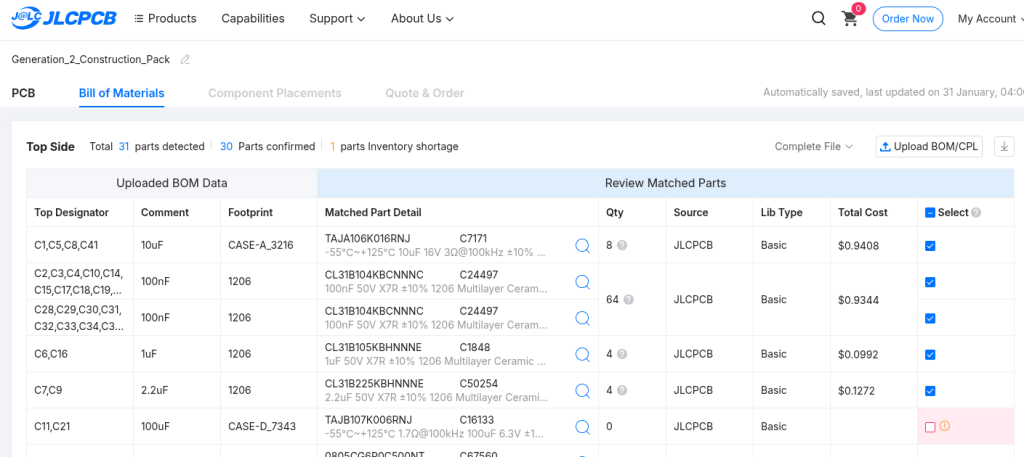This screenshot has width=1024, height=457.
Task: Click warning icon on C11,C21 row
Action: pyautogui.click(x=945, y=426)
